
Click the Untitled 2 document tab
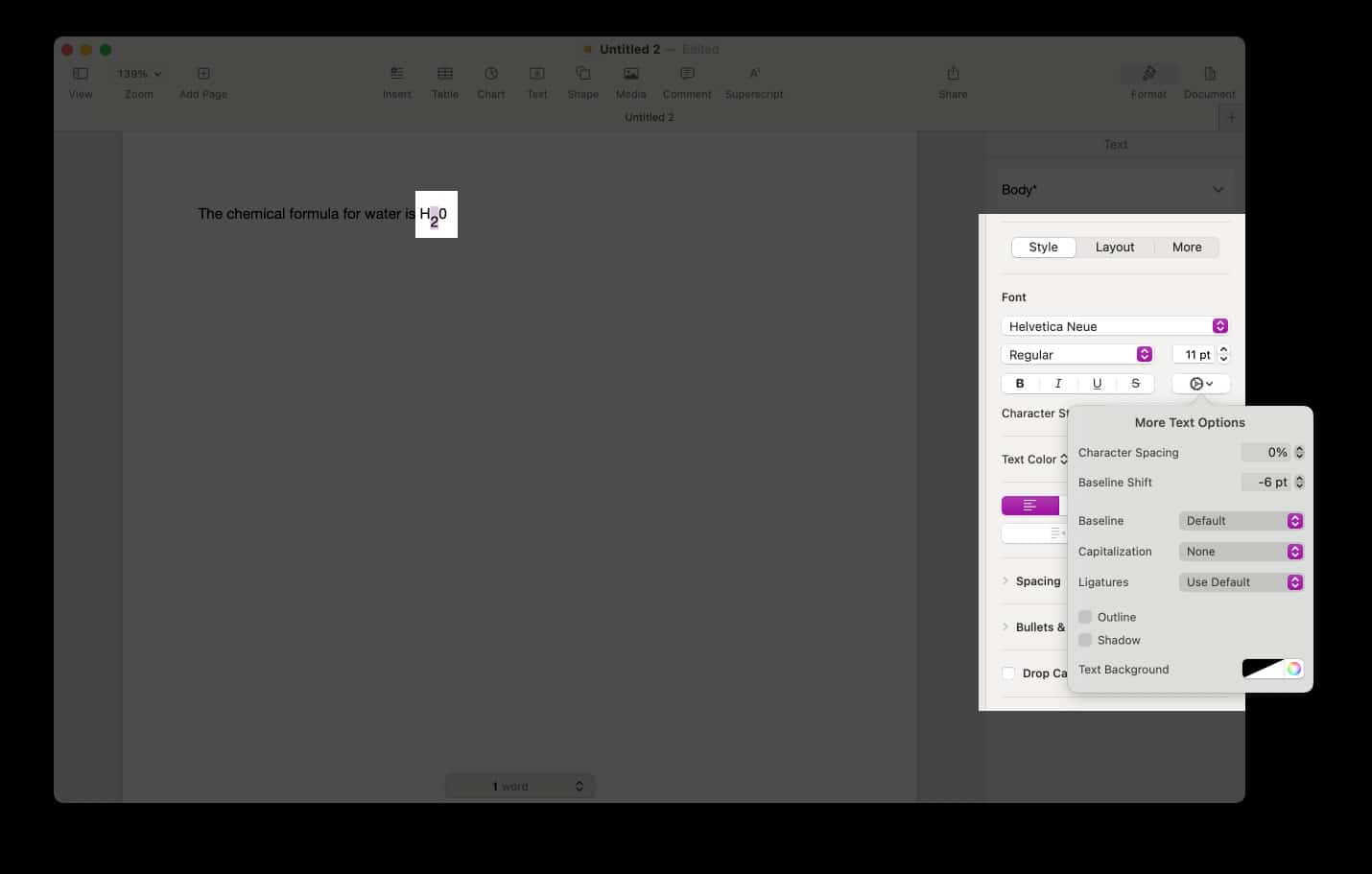[x=650, y=117]
